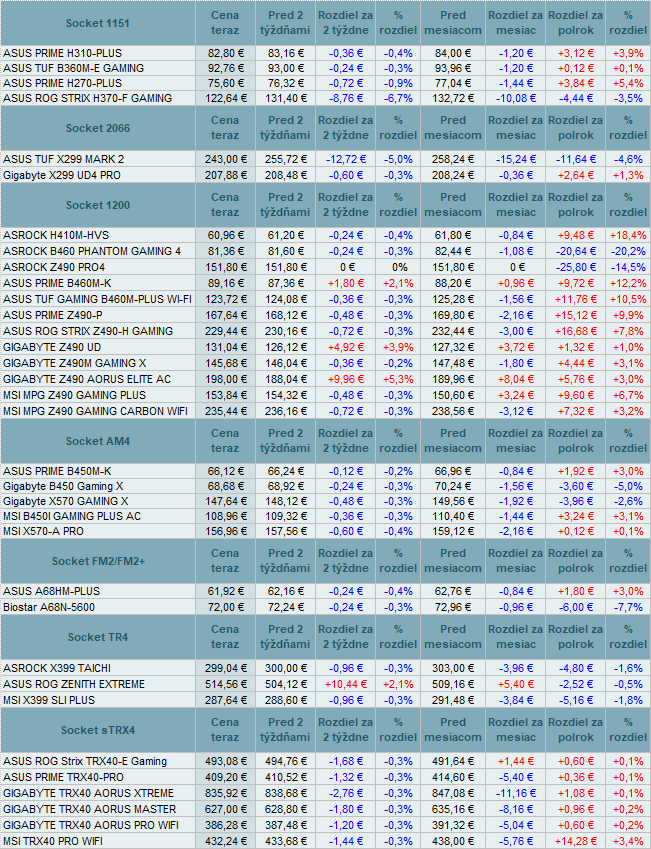The height and width of the screenshot is (849, 651).
Task: Select Gigabyte X570 GAMING X name
Action: coord(66,502)
